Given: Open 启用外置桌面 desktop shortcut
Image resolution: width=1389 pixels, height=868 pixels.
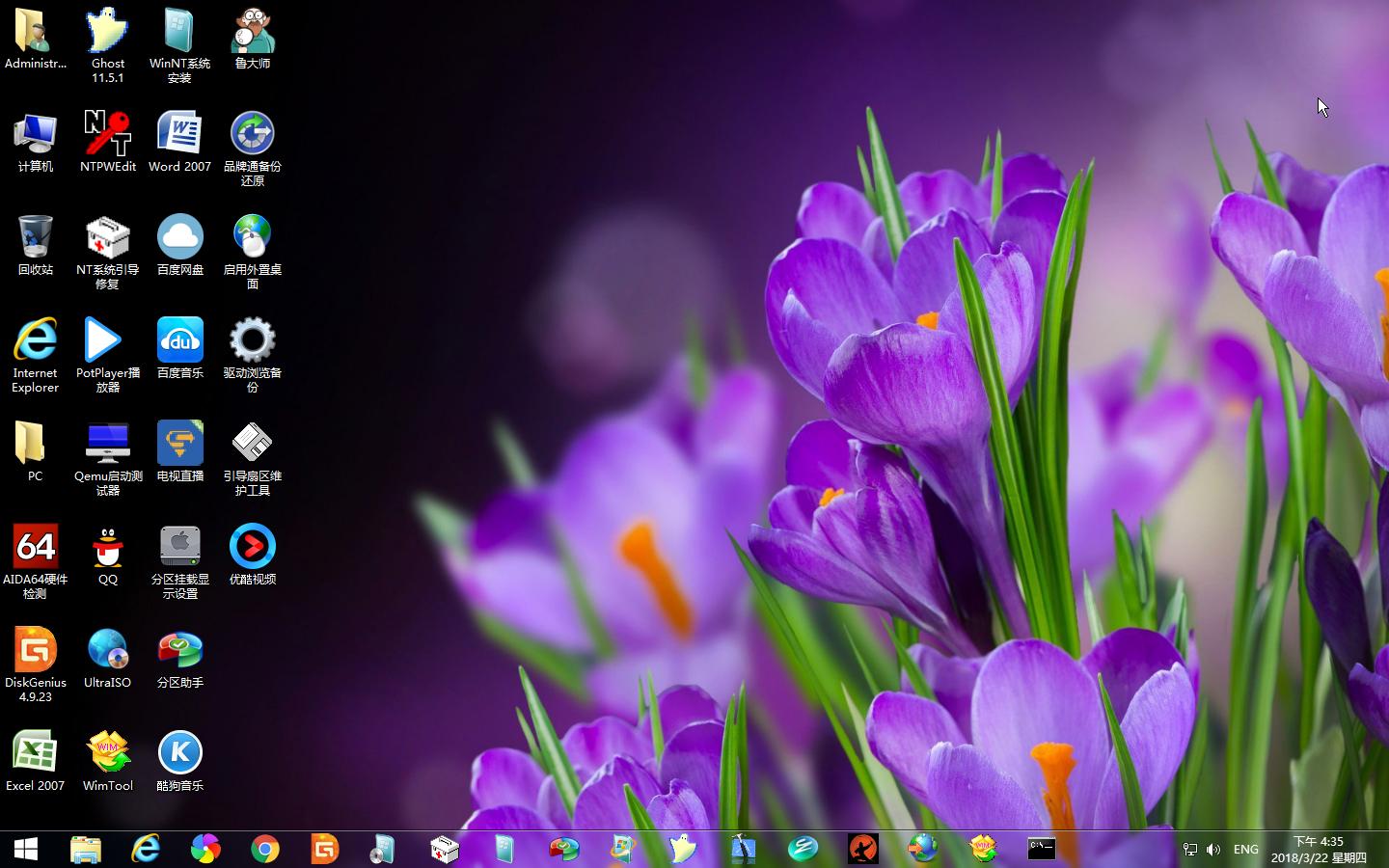Looking at the screenshot, I should [x=253, y=252].
